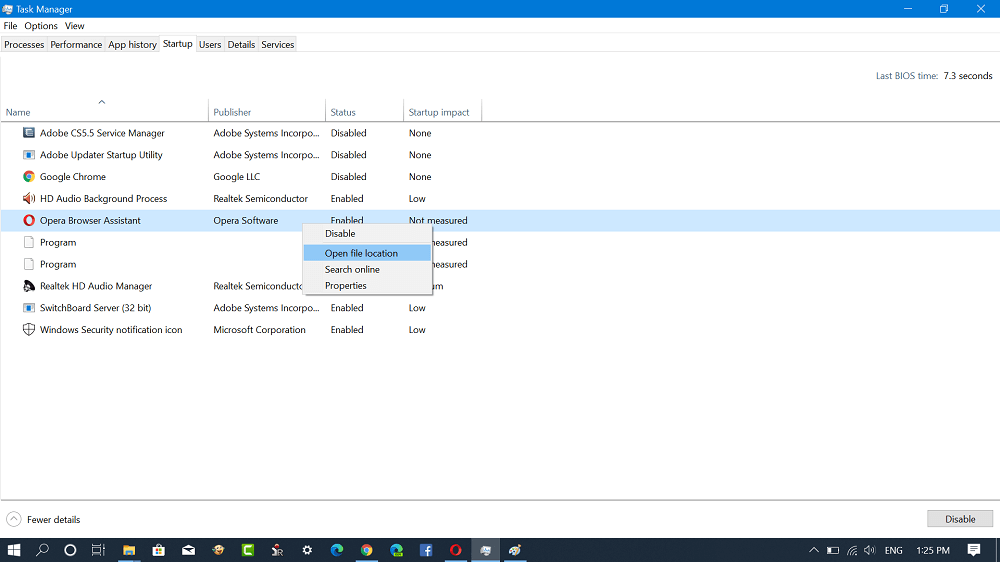
Task: Open the green Camtasia taskbar icon
Action: point(248,550)
